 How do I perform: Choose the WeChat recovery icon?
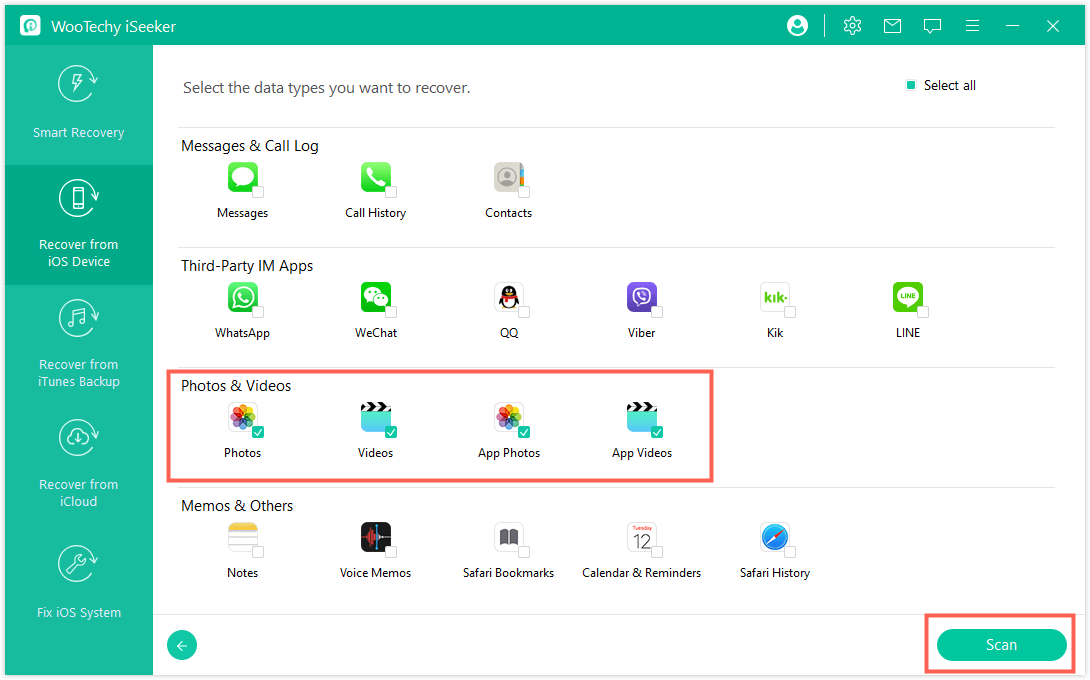click(375, 296)
